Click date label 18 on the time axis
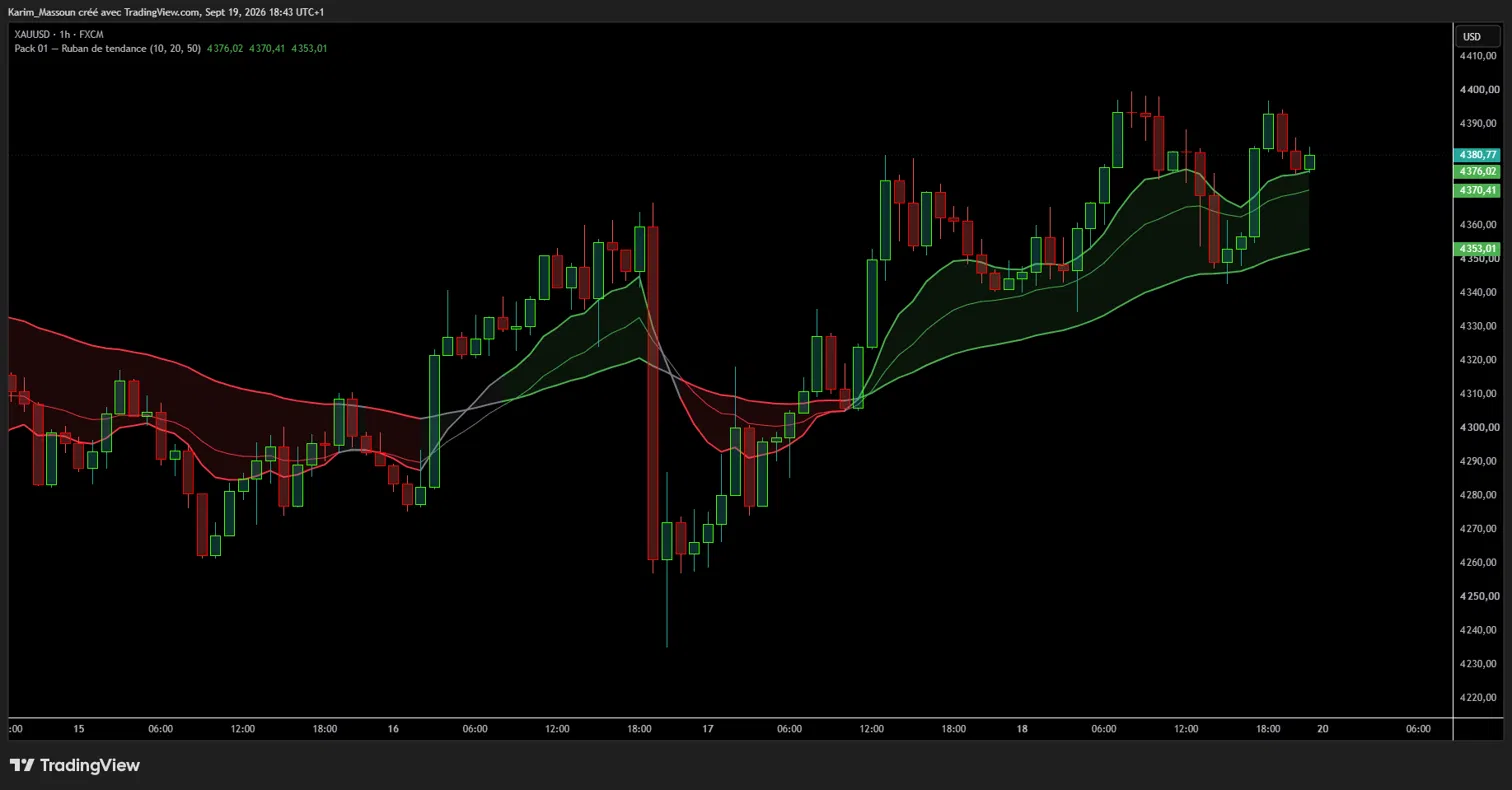1512x790 pixels. [x=1022, y=729]
